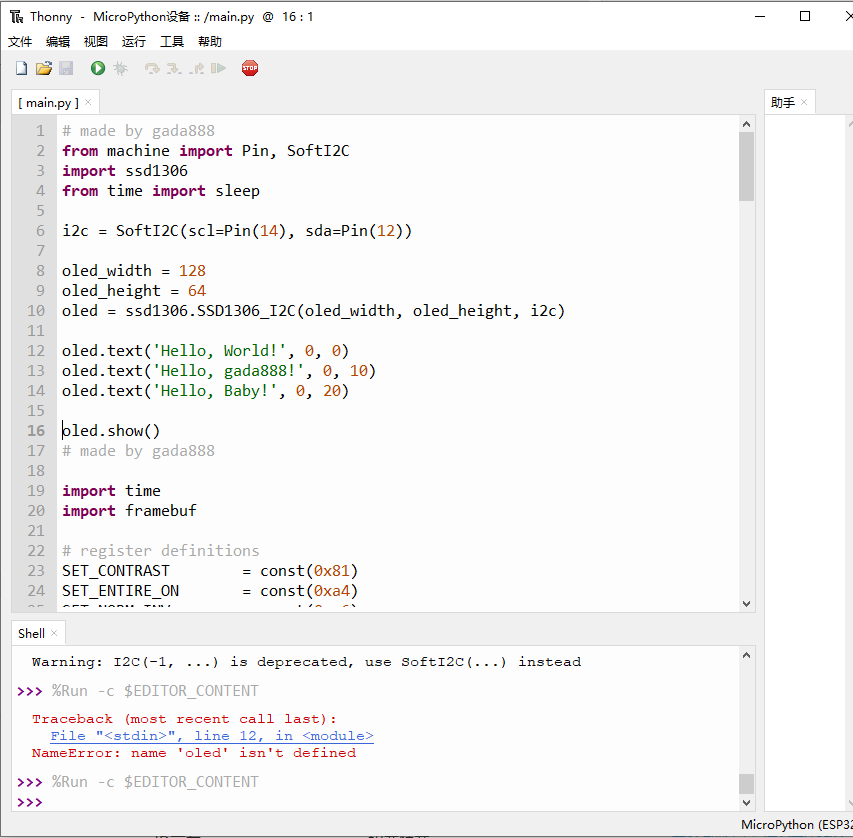Click the SET_CONTRAST constant line
Image resolution: width=853 pixels, height=838 pixels.
(209, 571)
